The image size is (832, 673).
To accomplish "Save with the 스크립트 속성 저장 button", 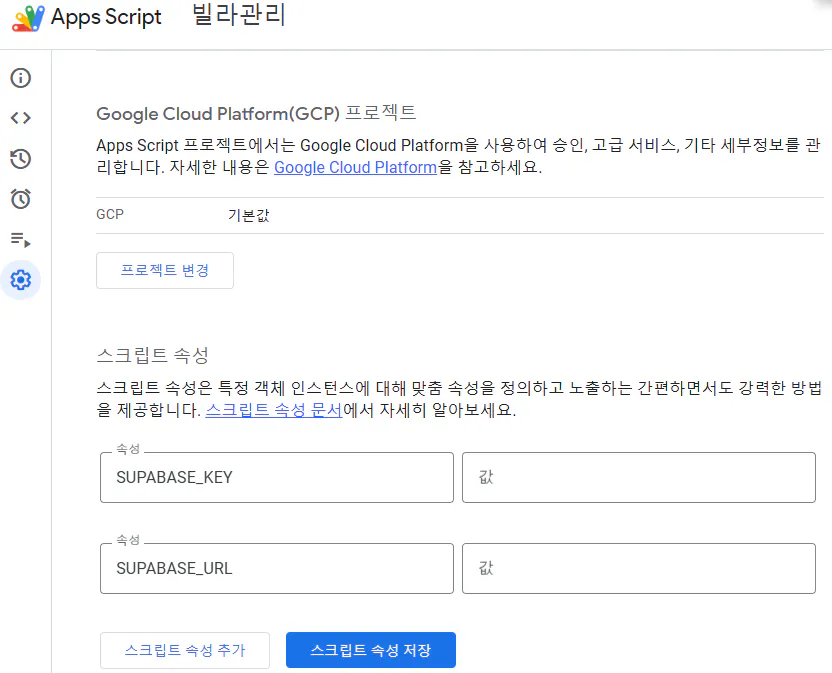I will pos(371,650).
